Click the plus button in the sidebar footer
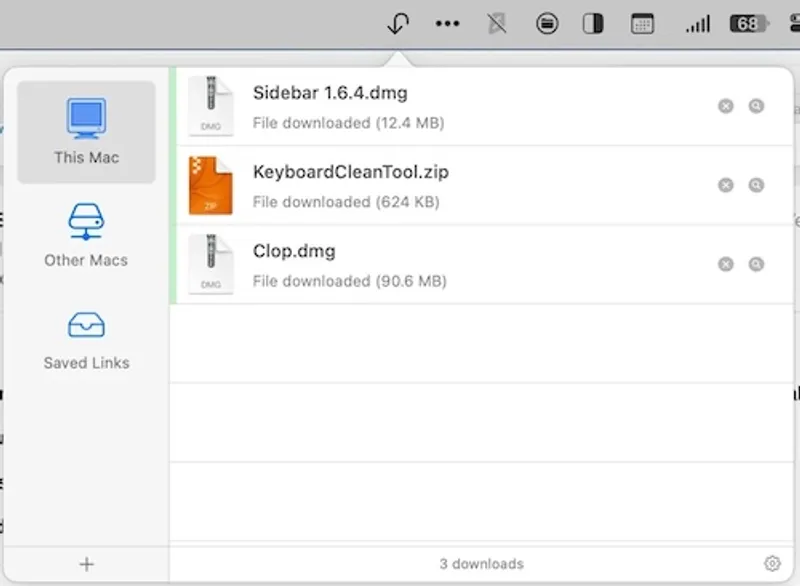The width and height of the screenshot is (800, 586). tap(87, 564)
